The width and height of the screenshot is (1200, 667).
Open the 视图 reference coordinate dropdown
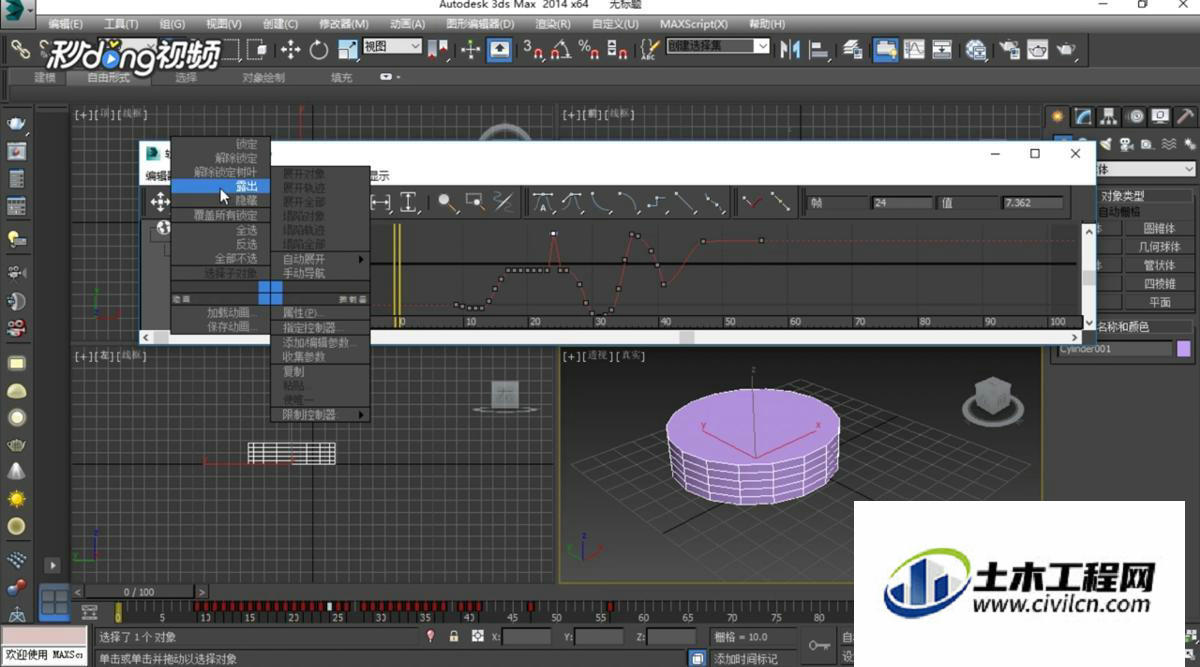click(x=392, y=46)
